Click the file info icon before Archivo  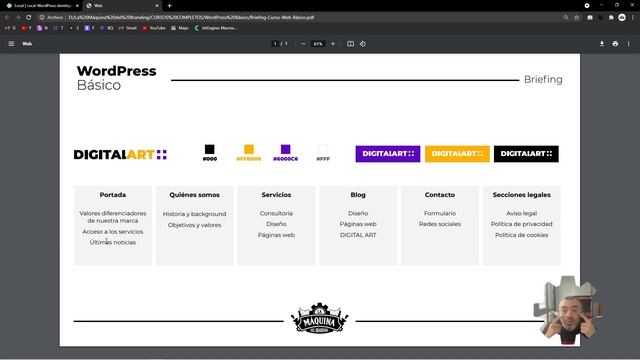click(42, 18)
